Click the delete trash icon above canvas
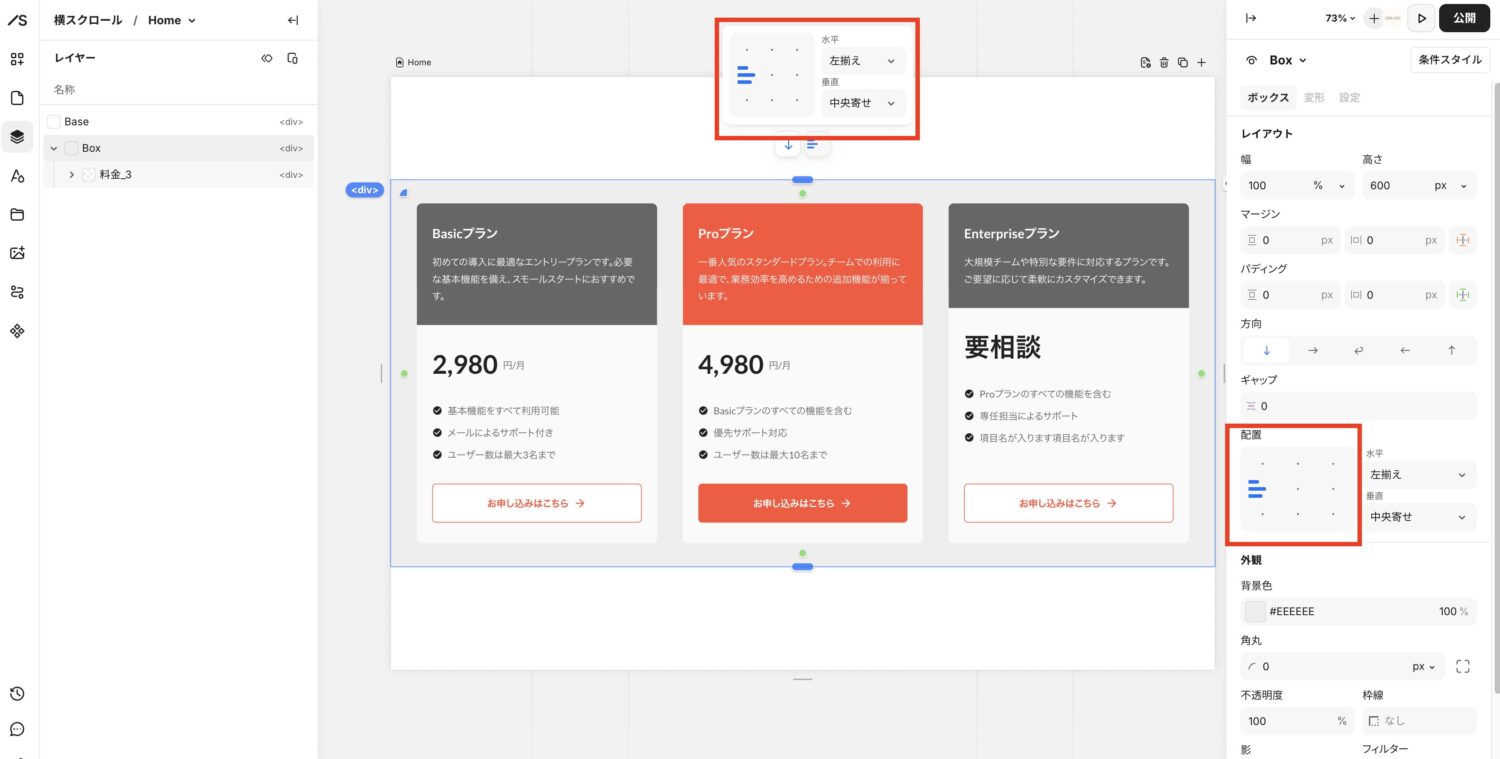Viewport: 1500px width, 759px height. pos(1164,63)
